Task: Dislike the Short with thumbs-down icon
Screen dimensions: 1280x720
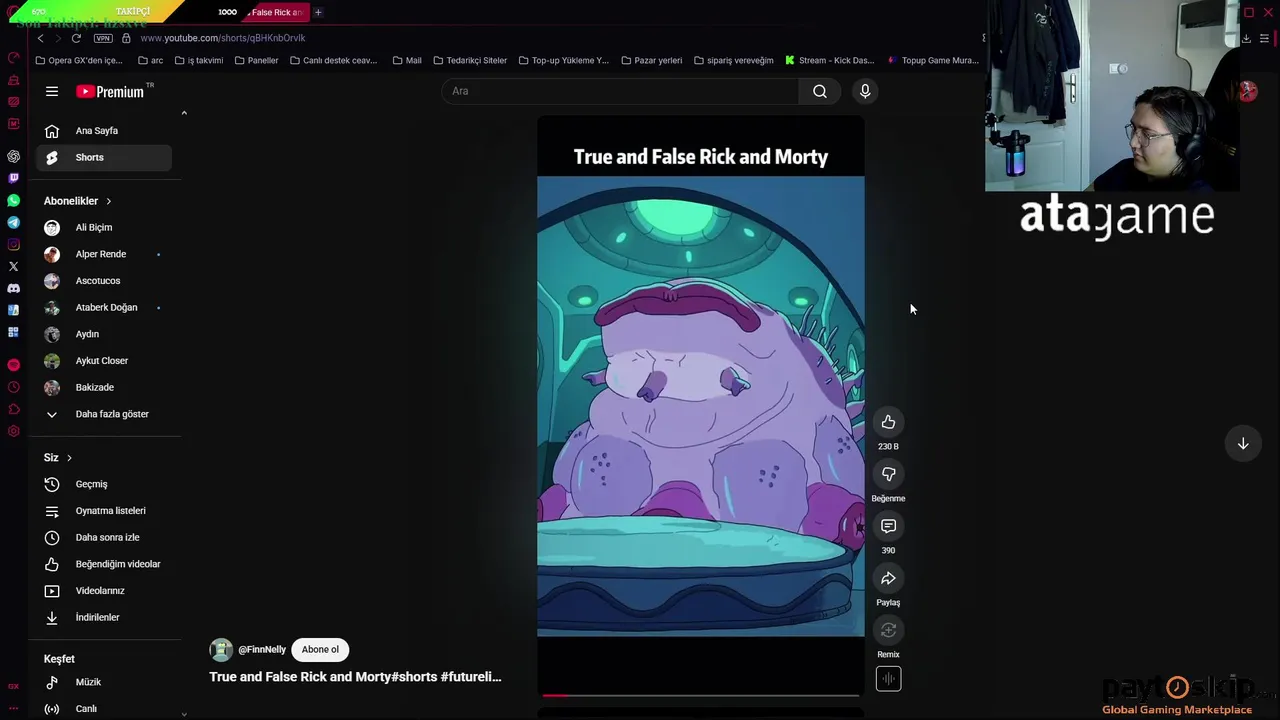Action: (888, 474)
